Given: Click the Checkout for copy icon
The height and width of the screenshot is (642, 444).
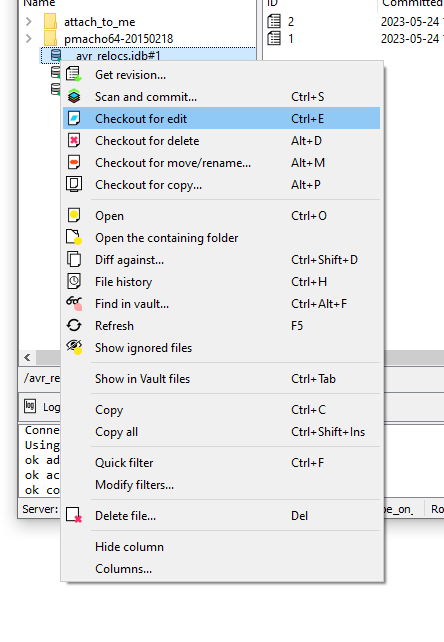Looking at the screenshot, I should point(74,184).
